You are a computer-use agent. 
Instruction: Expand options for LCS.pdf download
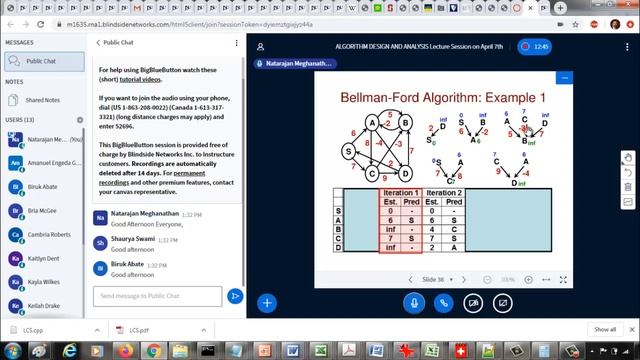tap(204, 330)
